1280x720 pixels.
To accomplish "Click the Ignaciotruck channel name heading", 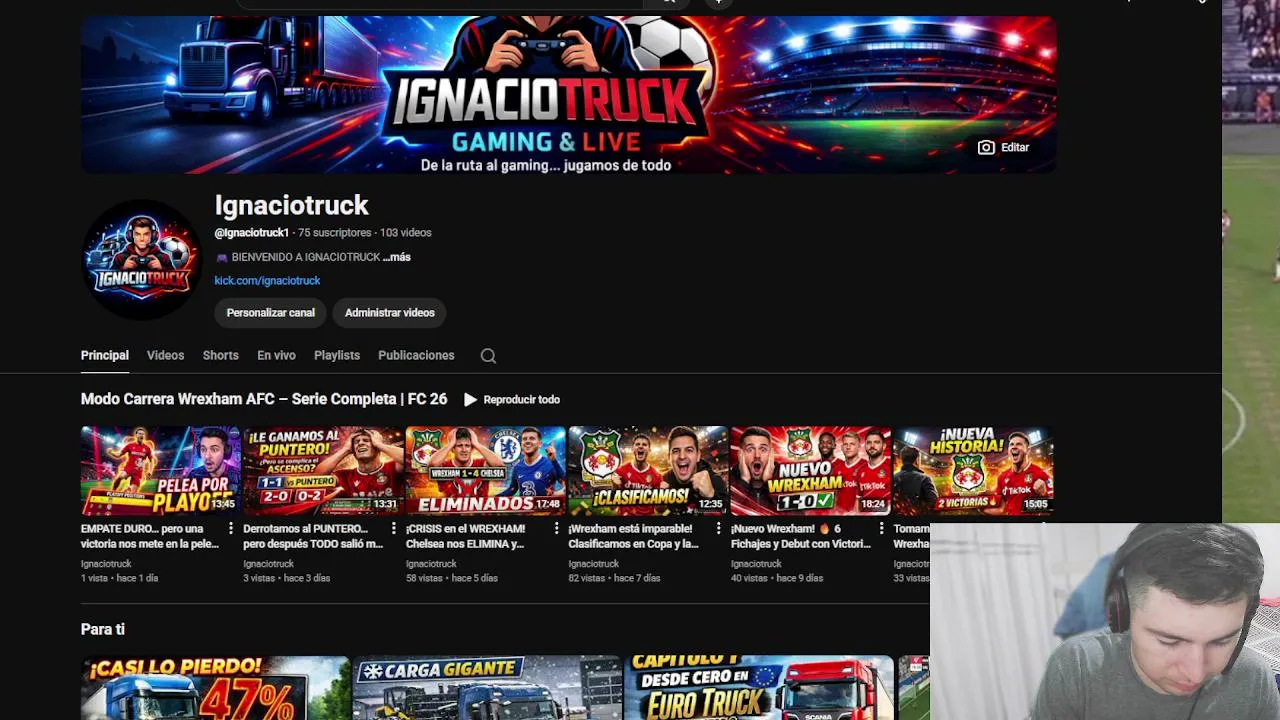I will tap(291, 206).
